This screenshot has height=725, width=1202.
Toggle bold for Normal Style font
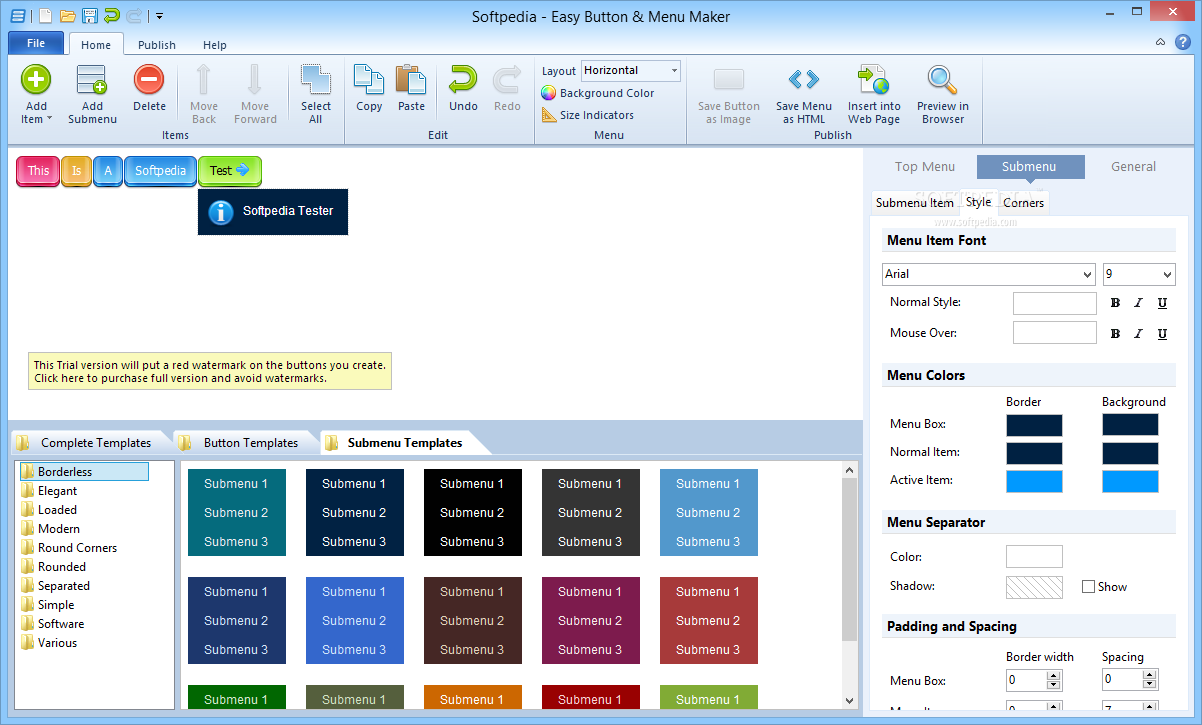[1115, 303]
